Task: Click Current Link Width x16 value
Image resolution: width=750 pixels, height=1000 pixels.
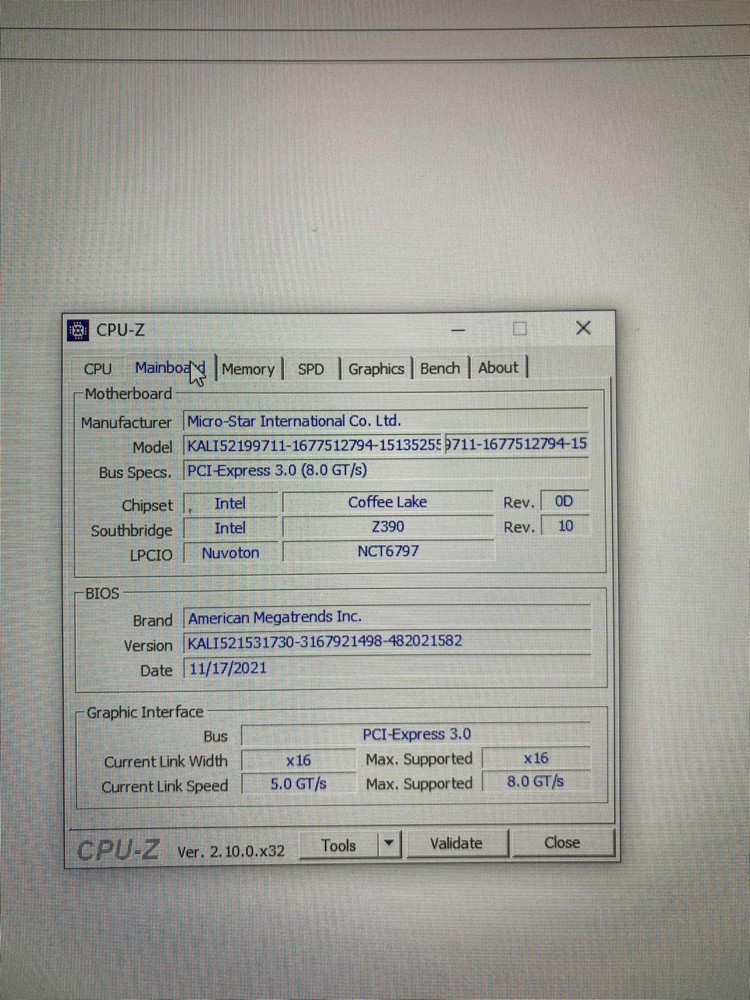Action: tap(298, 760)
